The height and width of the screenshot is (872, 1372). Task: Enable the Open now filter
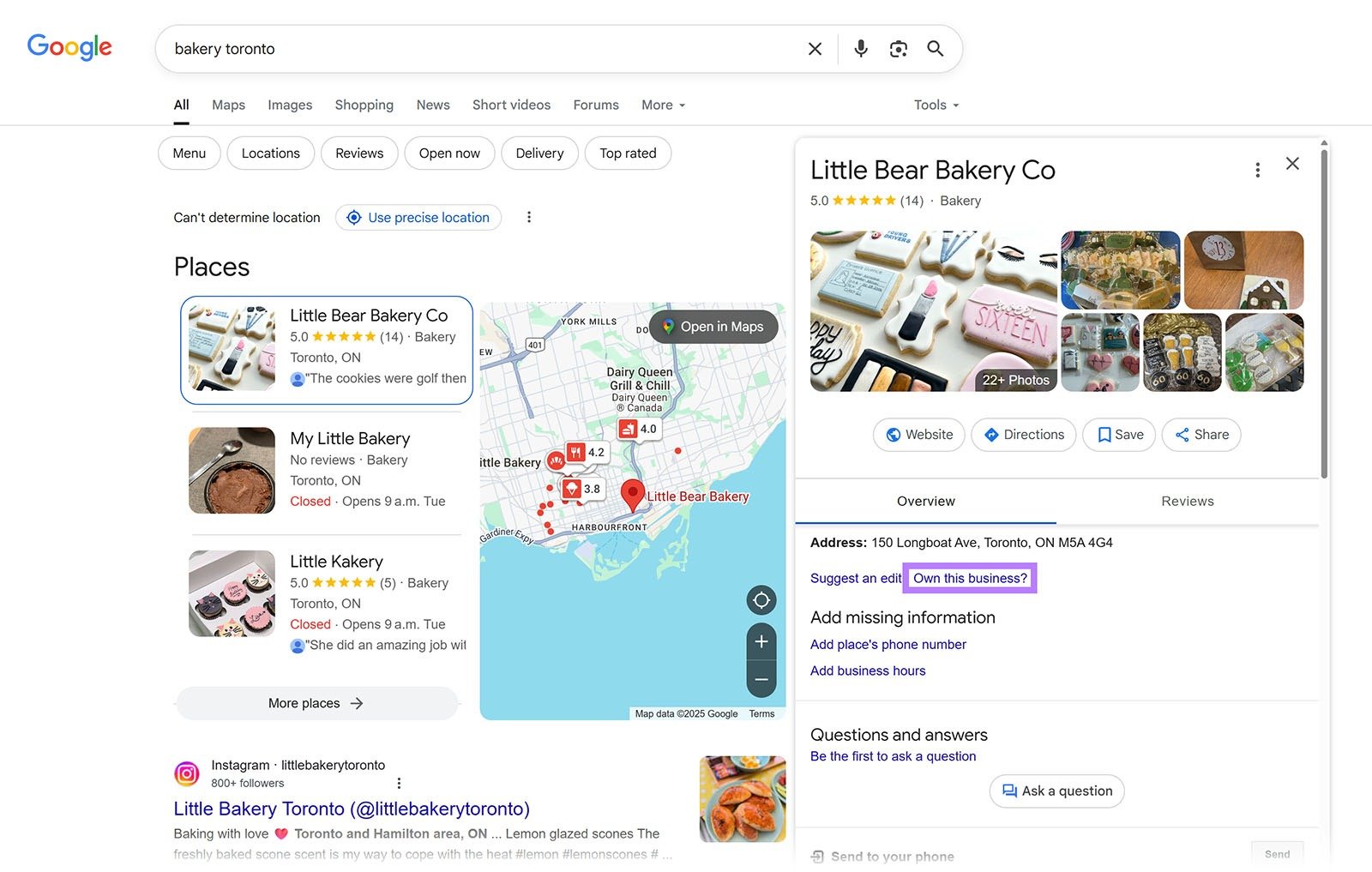[x=448, y=153]
